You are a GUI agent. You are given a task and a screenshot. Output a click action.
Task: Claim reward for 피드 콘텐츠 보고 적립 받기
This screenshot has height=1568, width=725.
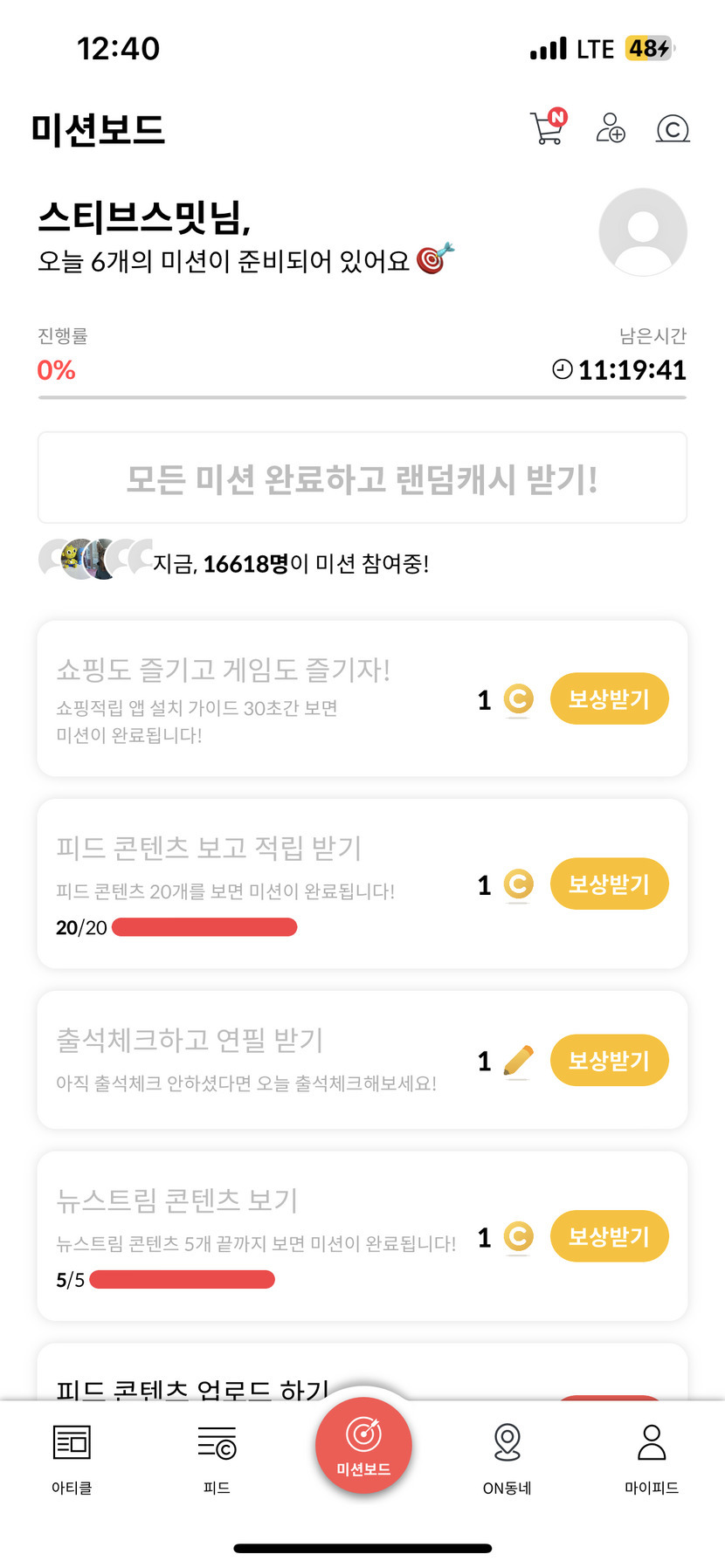[x=609, y=884]
